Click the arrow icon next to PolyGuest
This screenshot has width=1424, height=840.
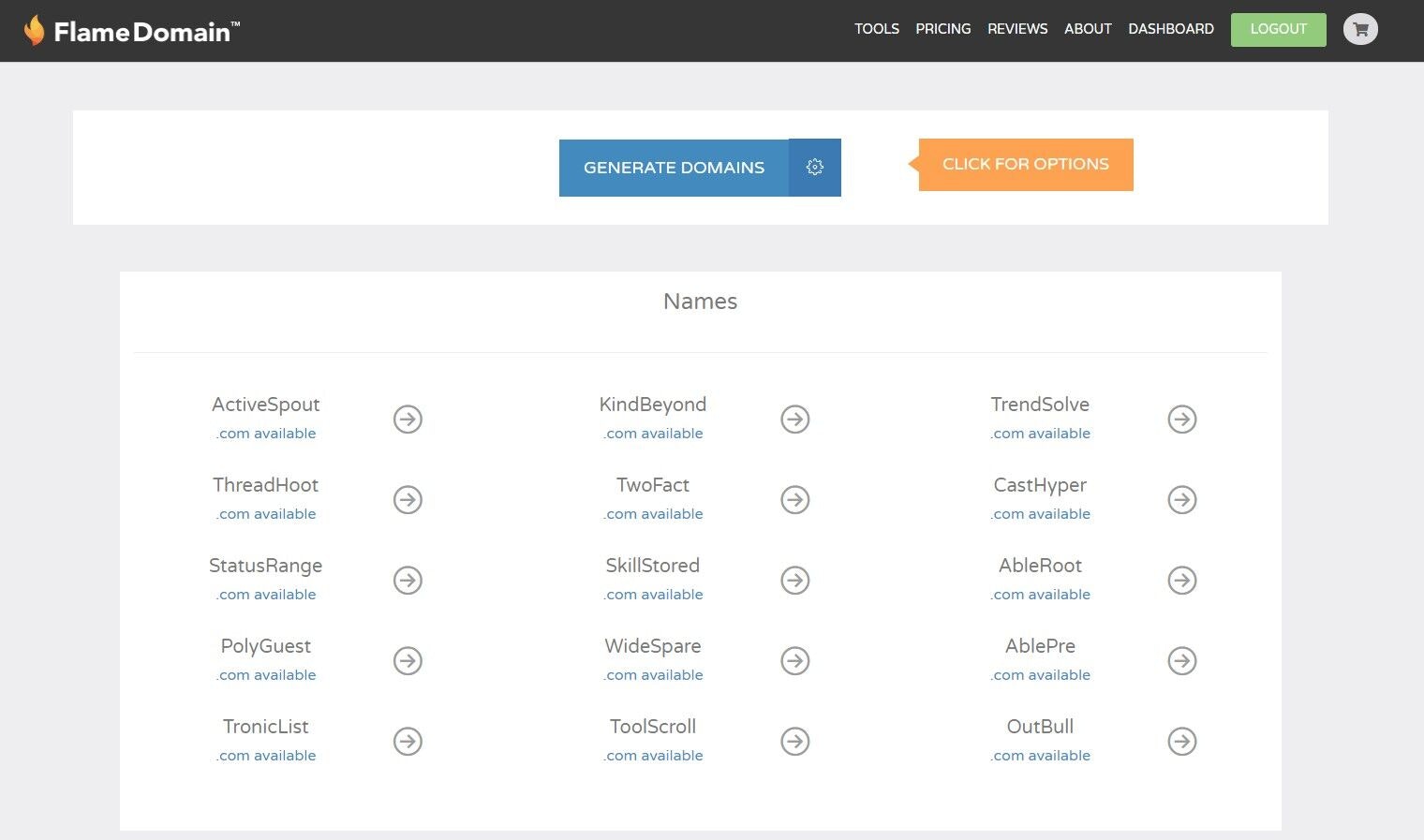[408, 660]
